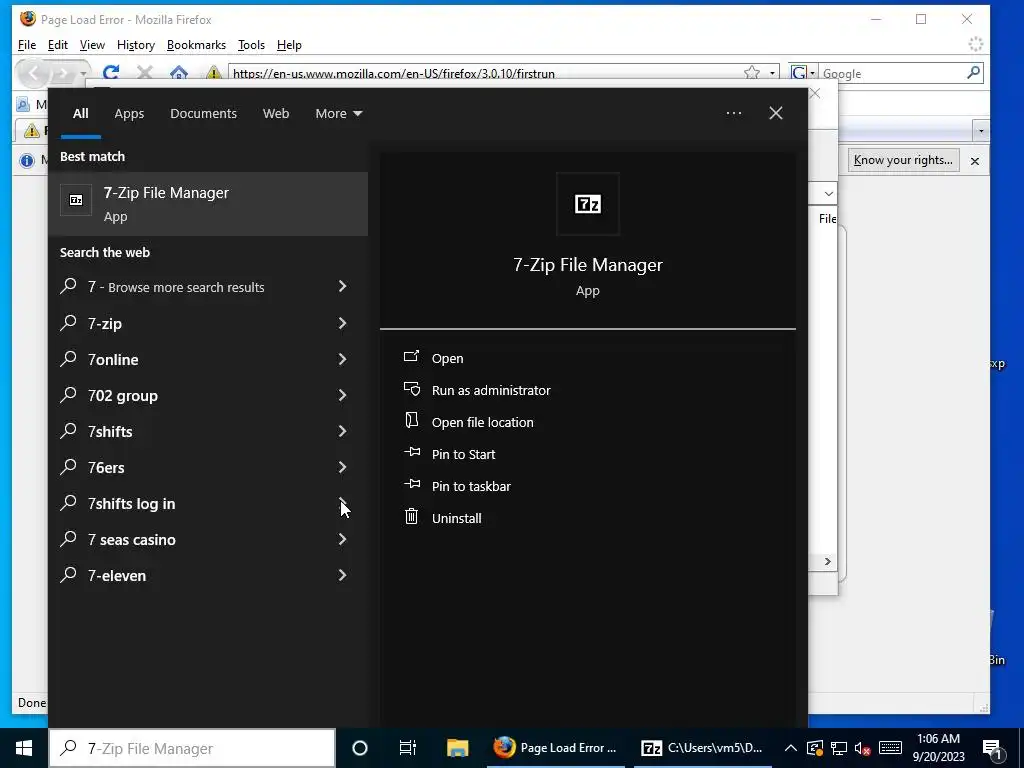Click Firefox Reload button in the toolbar
The height and width of the screenshot is (768, 1024).
point(111,73)
